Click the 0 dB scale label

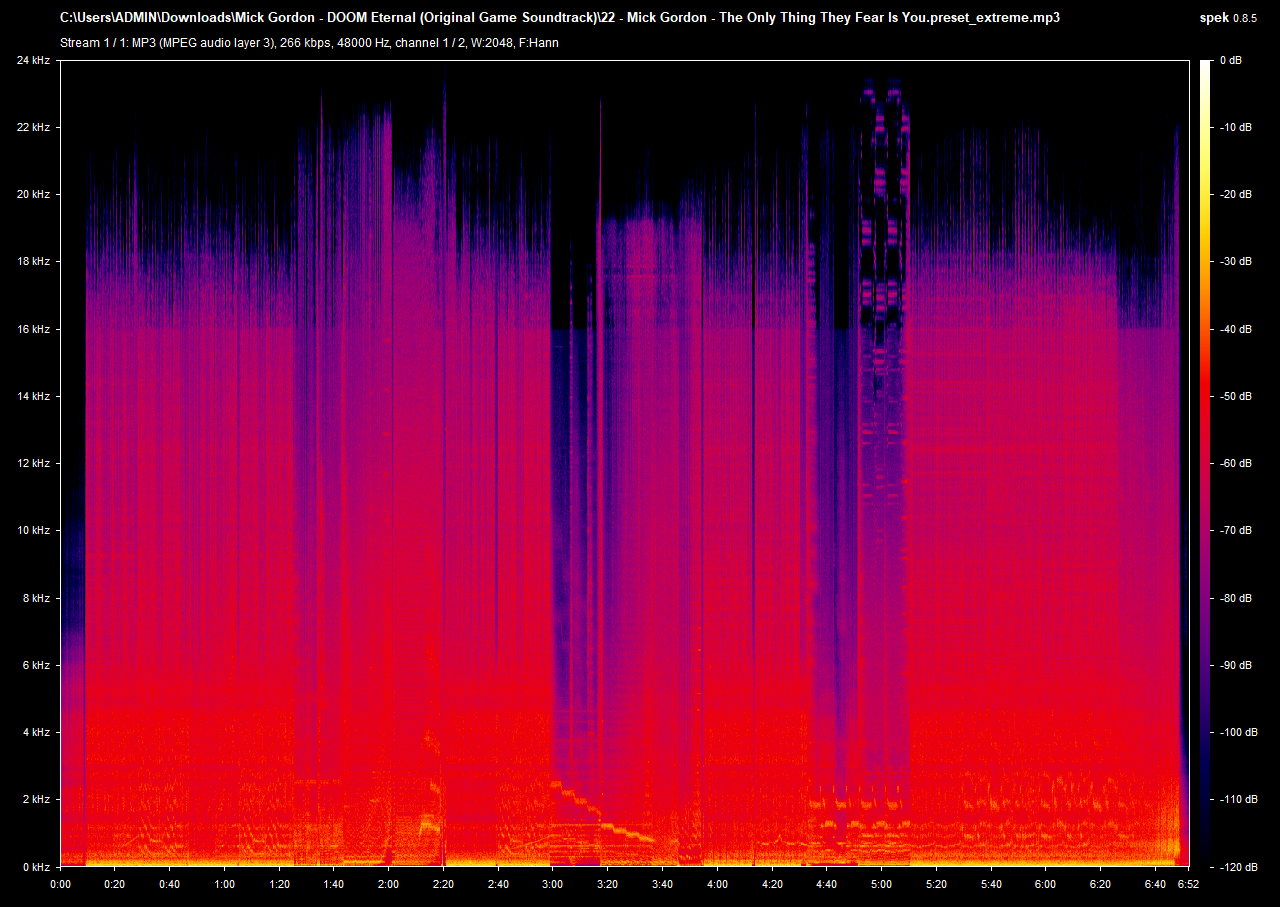1232,60
